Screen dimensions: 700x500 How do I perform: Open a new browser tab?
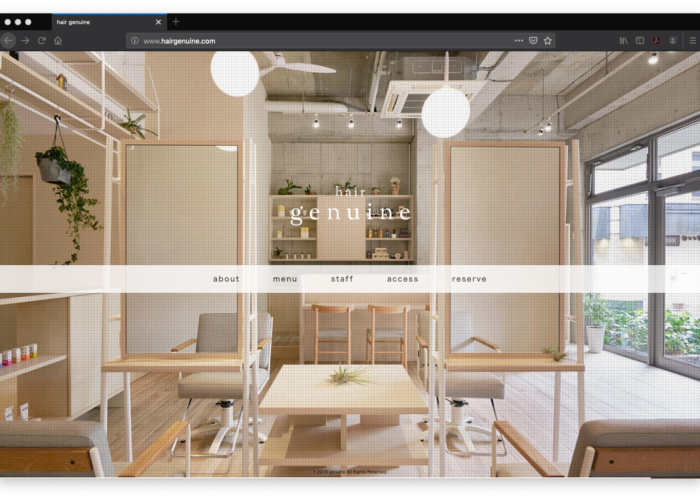176,21
